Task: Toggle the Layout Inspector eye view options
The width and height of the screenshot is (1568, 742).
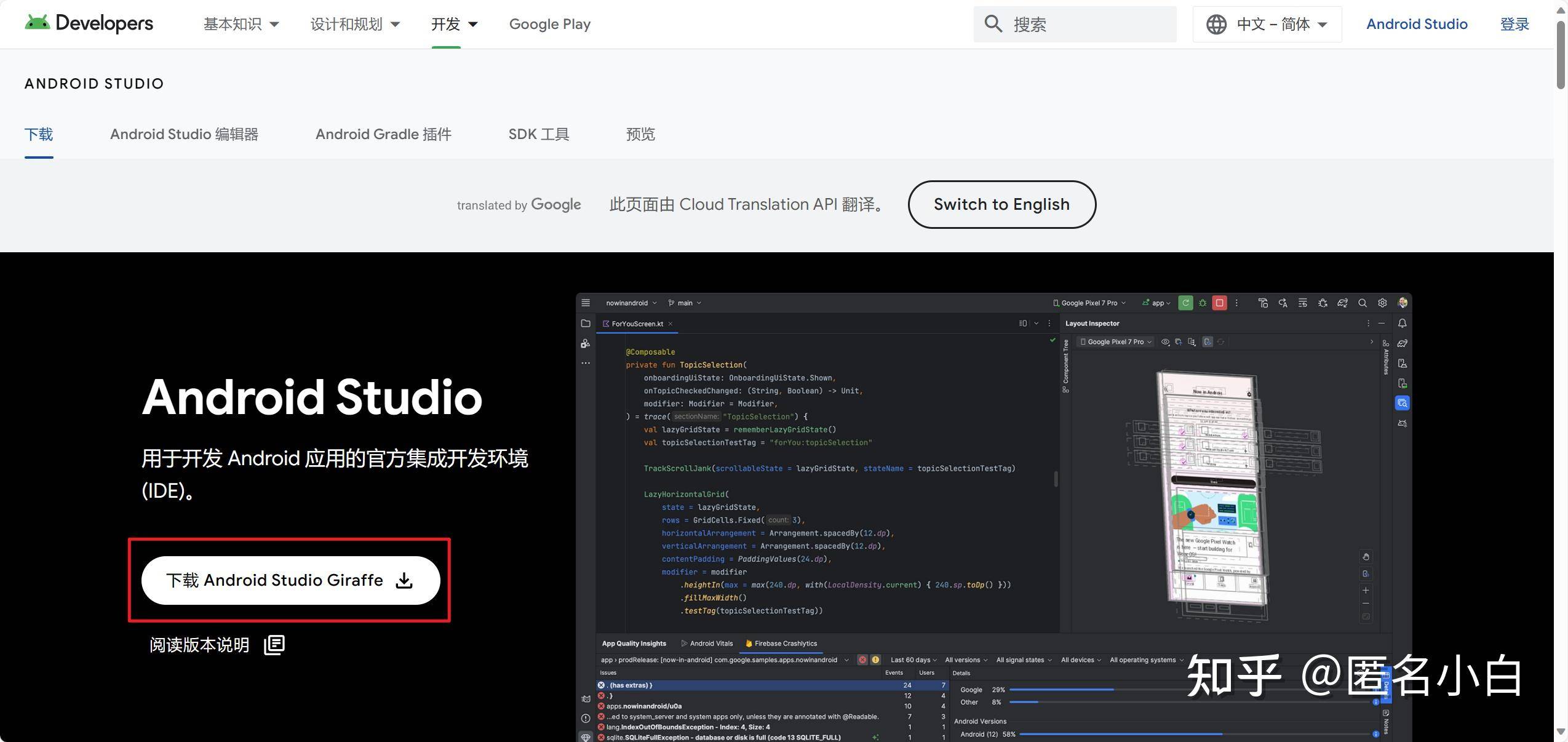Action: 1165,342
